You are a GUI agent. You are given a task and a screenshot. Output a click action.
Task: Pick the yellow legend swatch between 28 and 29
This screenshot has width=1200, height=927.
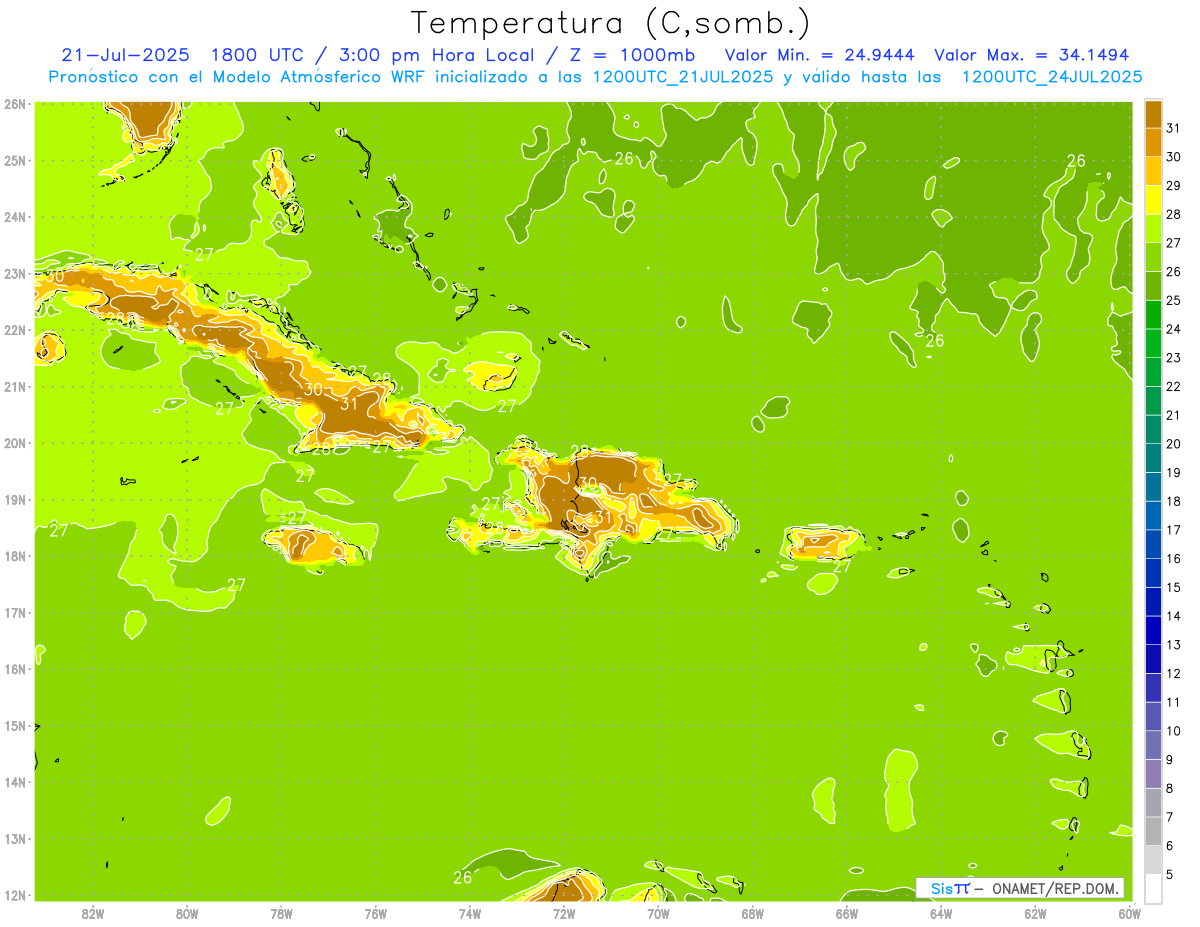[x=1154, y=200]
